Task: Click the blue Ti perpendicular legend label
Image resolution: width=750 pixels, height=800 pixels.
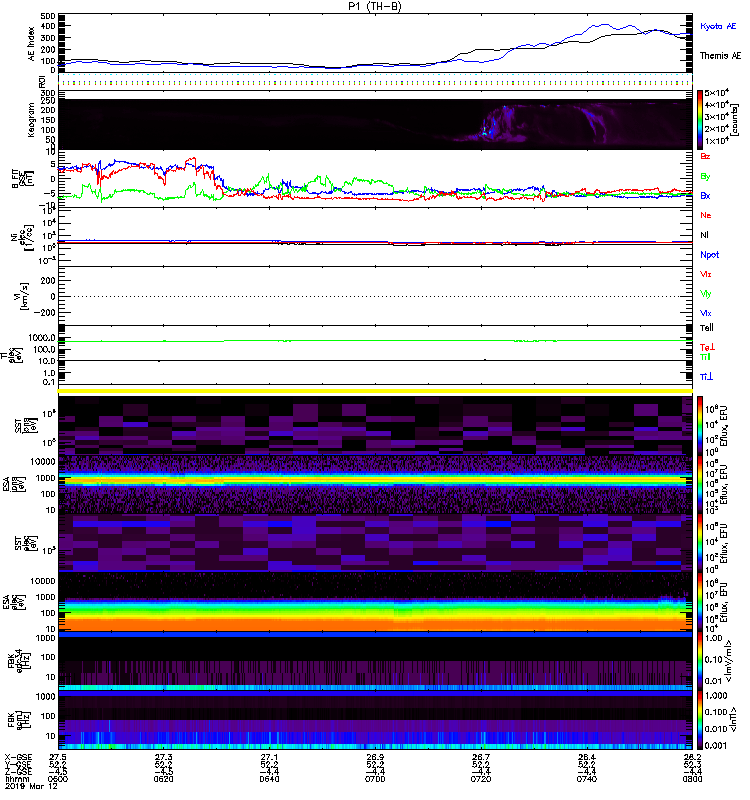Action: 706,377
